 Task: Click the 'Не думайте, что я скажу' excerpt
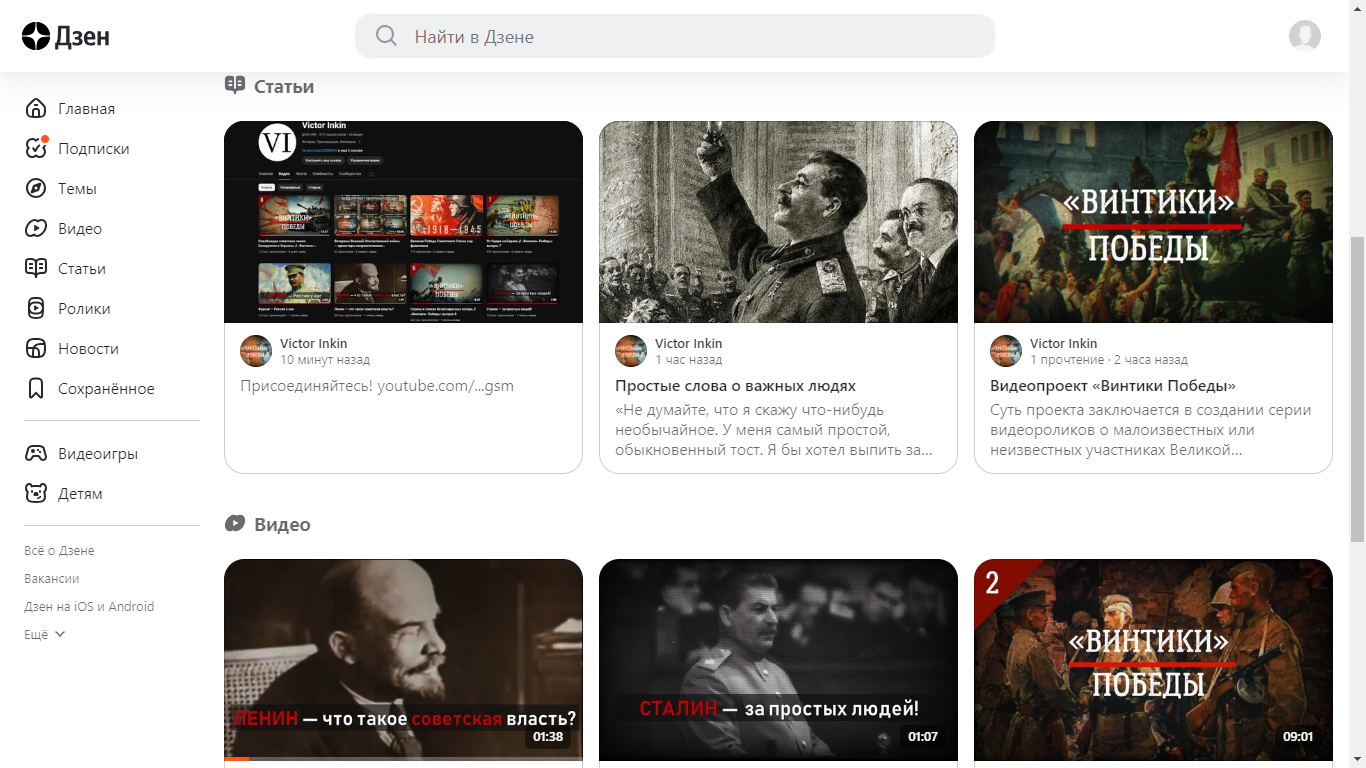tap(774, 430)
